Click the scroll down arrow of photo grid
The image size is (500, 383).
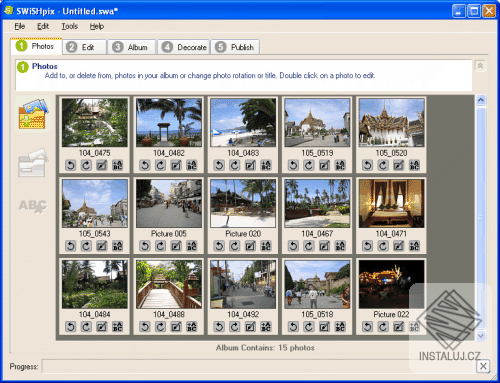[x=481, y=335]
